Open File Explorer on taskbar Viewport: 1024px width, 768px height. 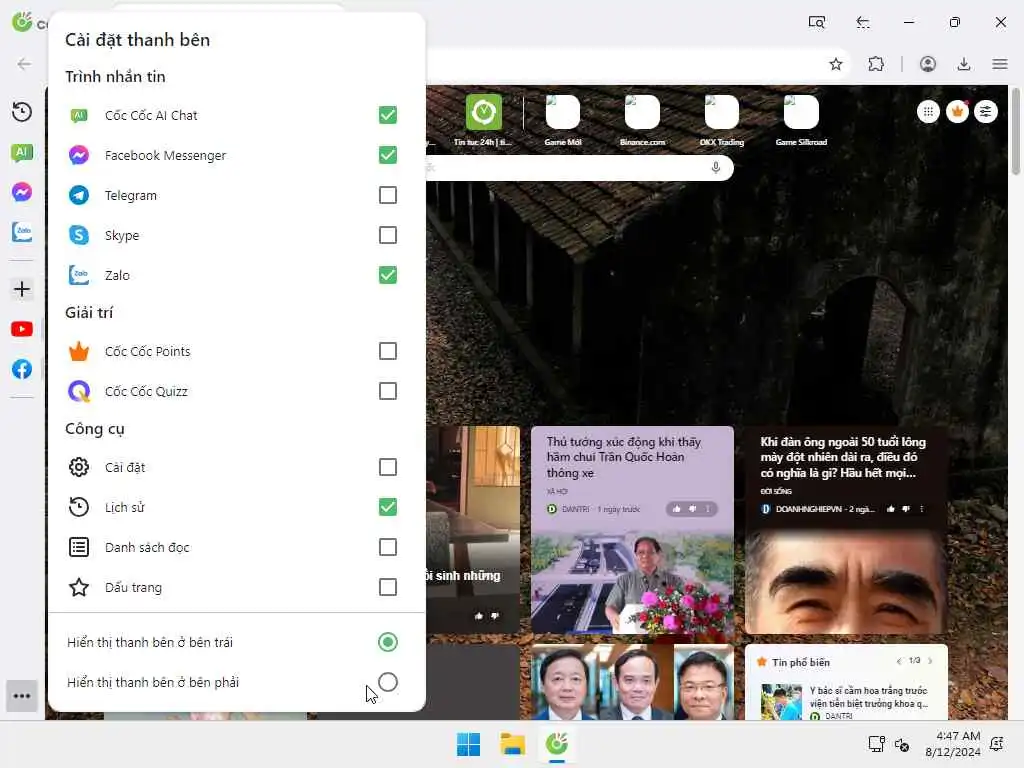(513, 744)
